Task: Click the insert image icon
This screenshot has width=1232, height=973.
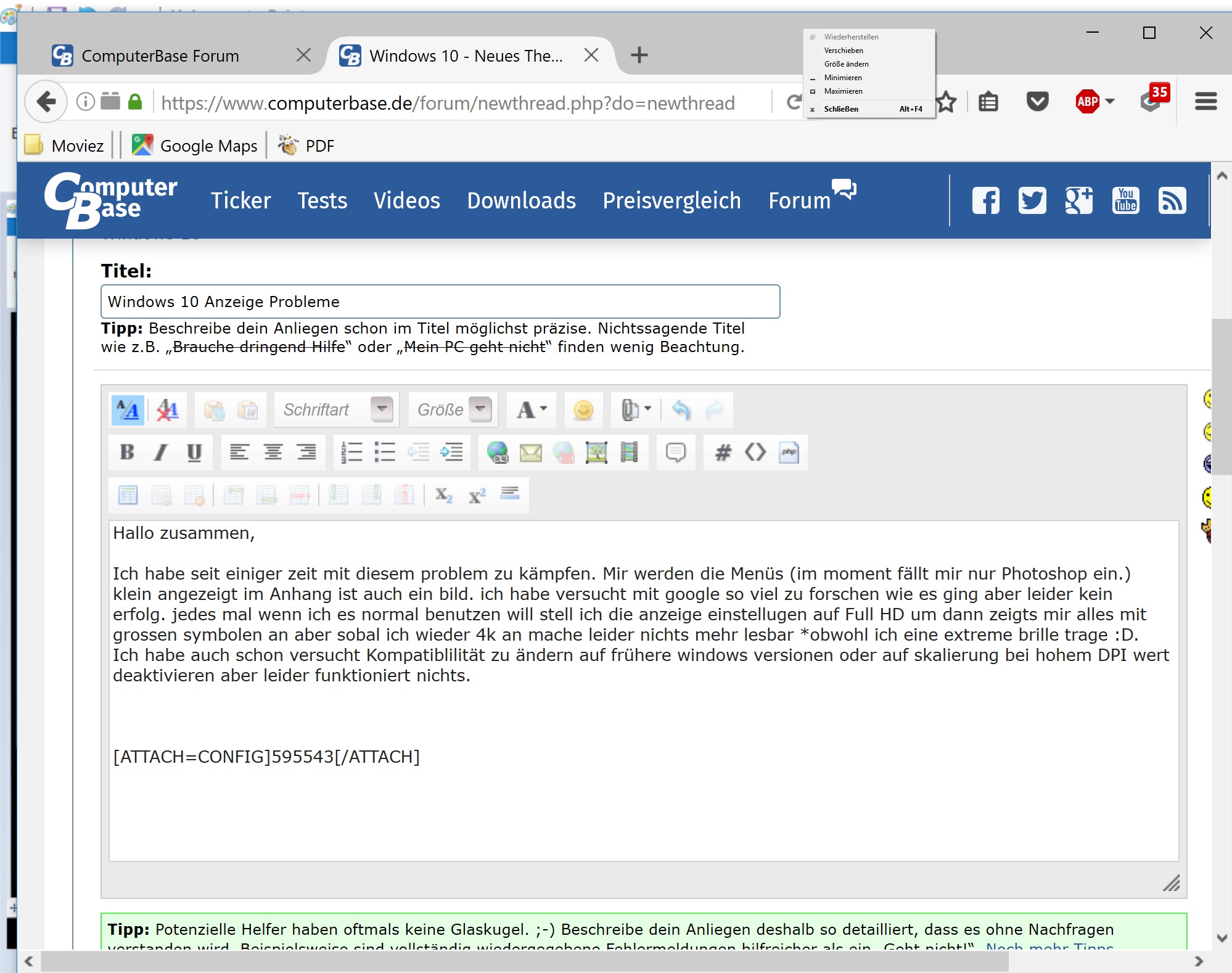Action: [x=596, y=453]
